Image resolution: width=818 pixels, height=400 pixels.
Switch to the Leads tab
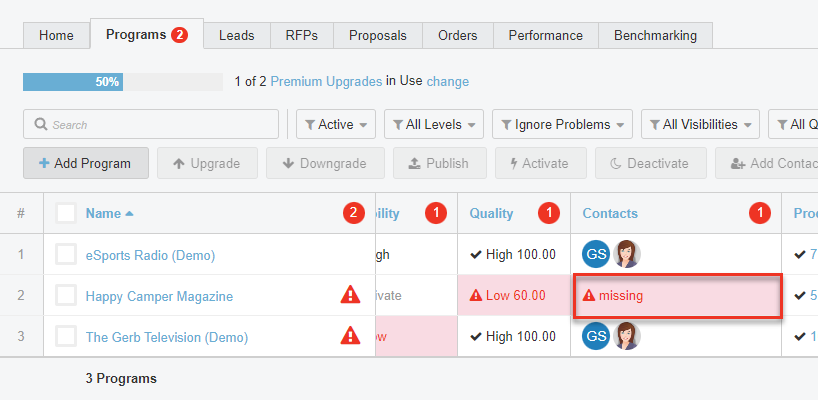236,35
